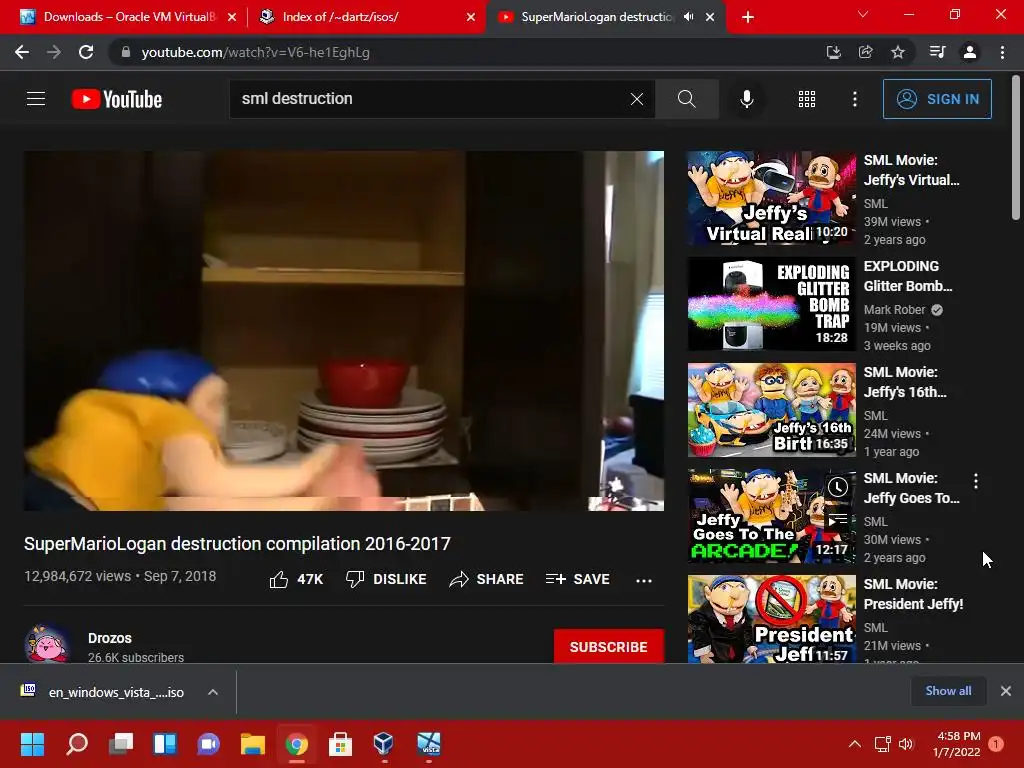Start voice search with the microphone icon
Image resolution: width=1024 pixels, height=768 pixels.
pos(746,99)
